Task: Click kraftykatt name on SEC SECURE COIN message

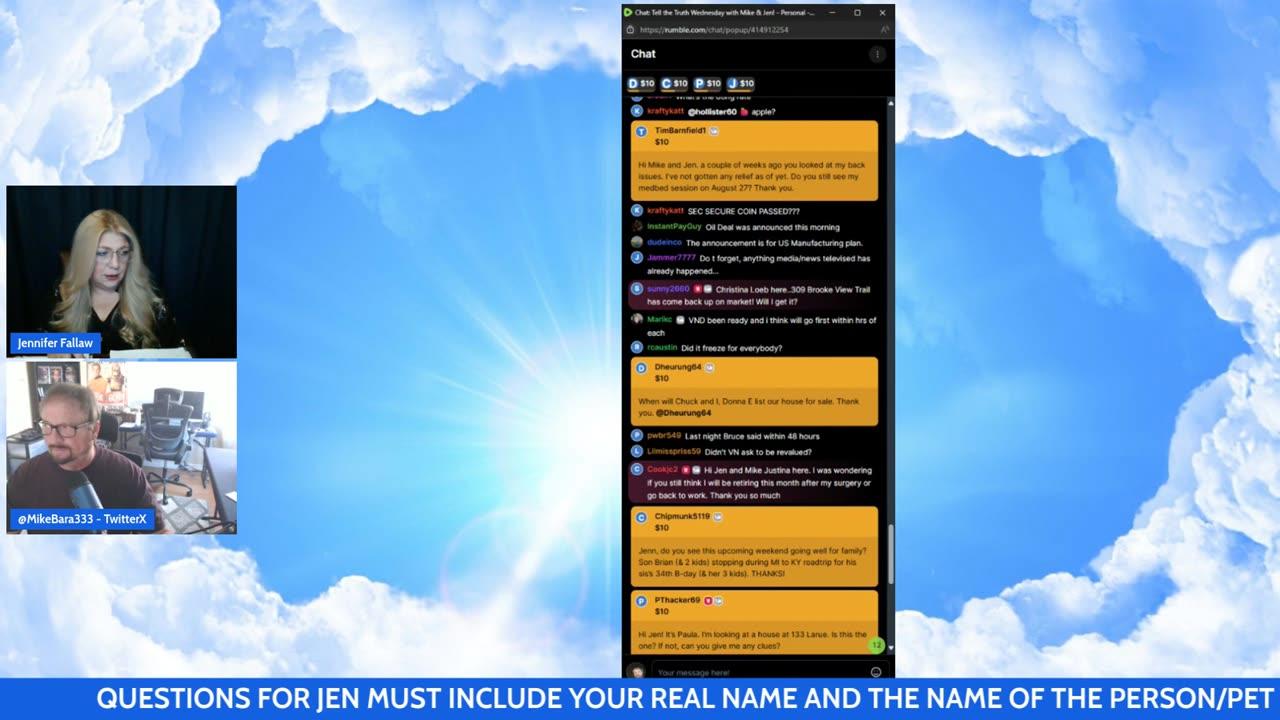Action: pyautogui.click(x=665, y=211)
